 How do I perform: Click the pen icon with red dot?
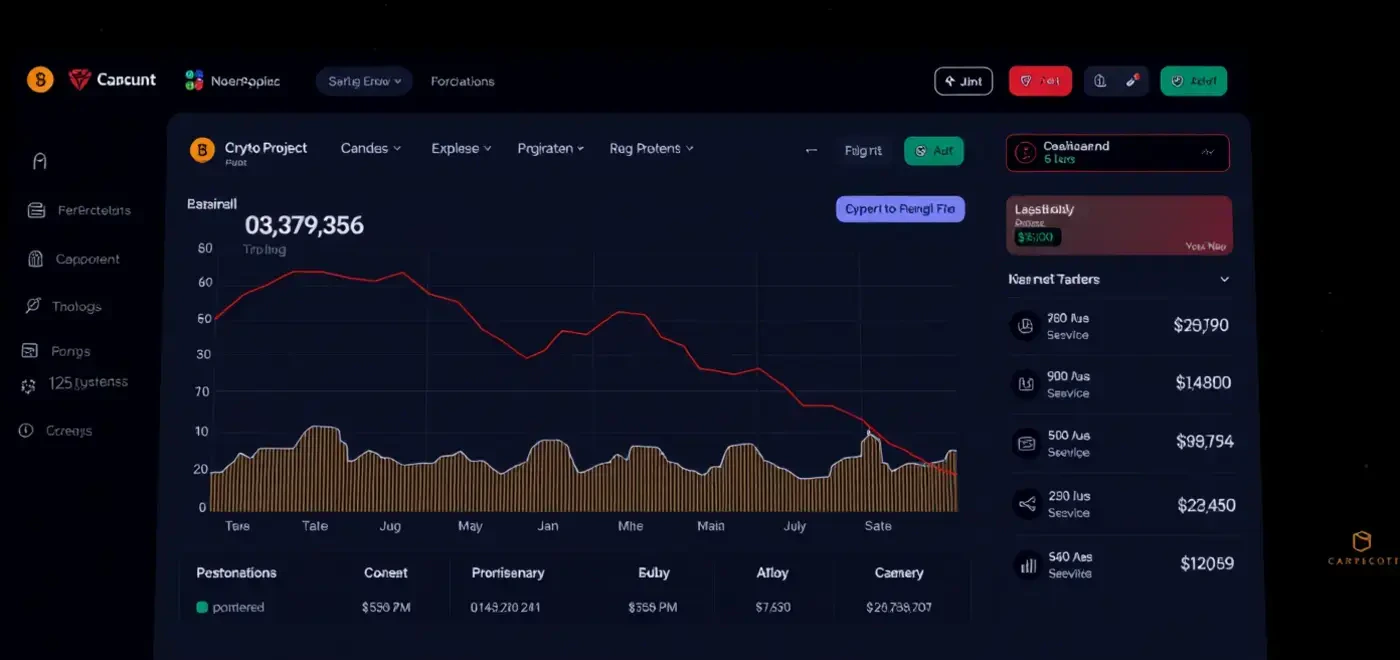pos(1132,81)
